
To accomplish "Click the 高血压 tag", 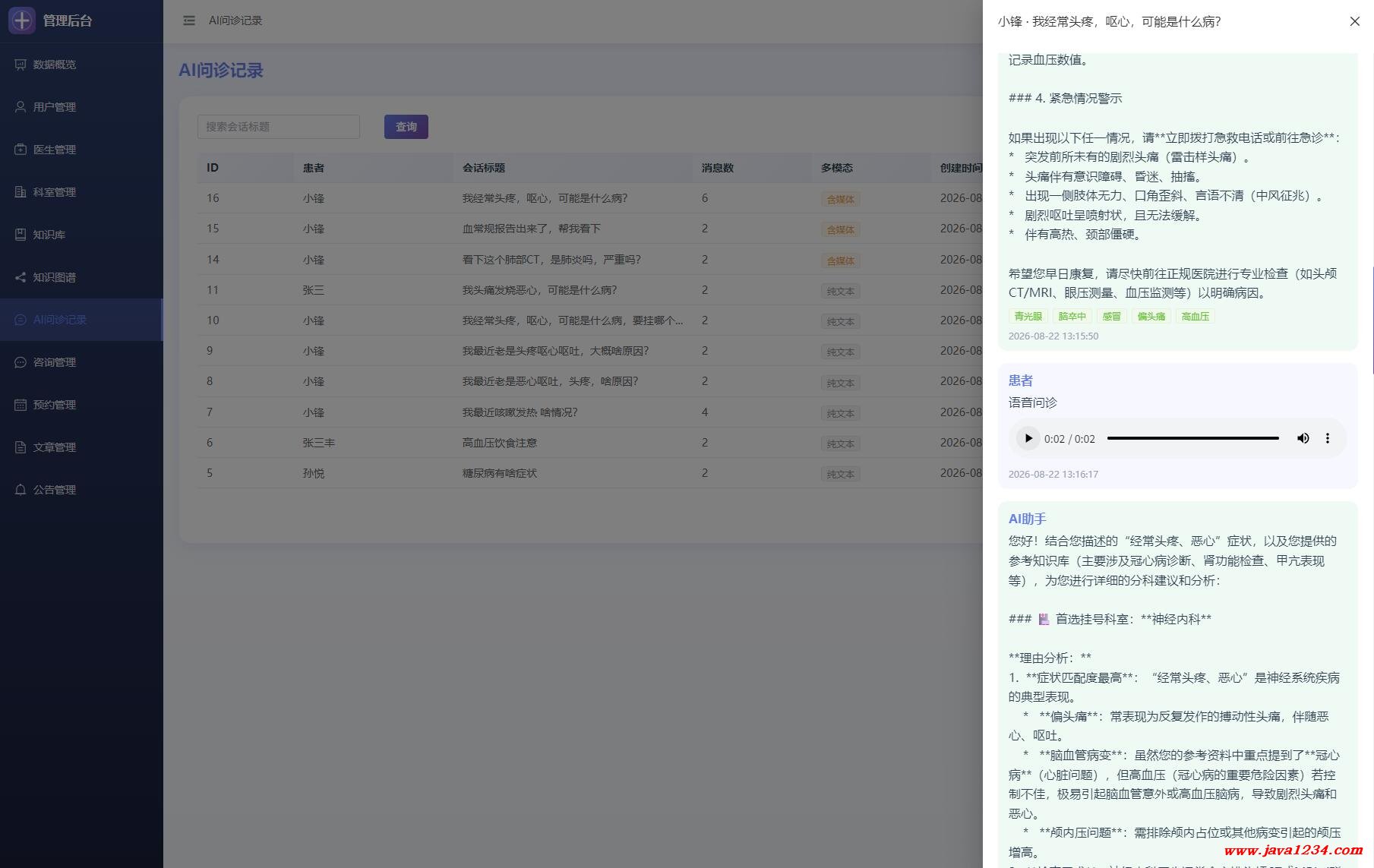I will (1195, 317).
